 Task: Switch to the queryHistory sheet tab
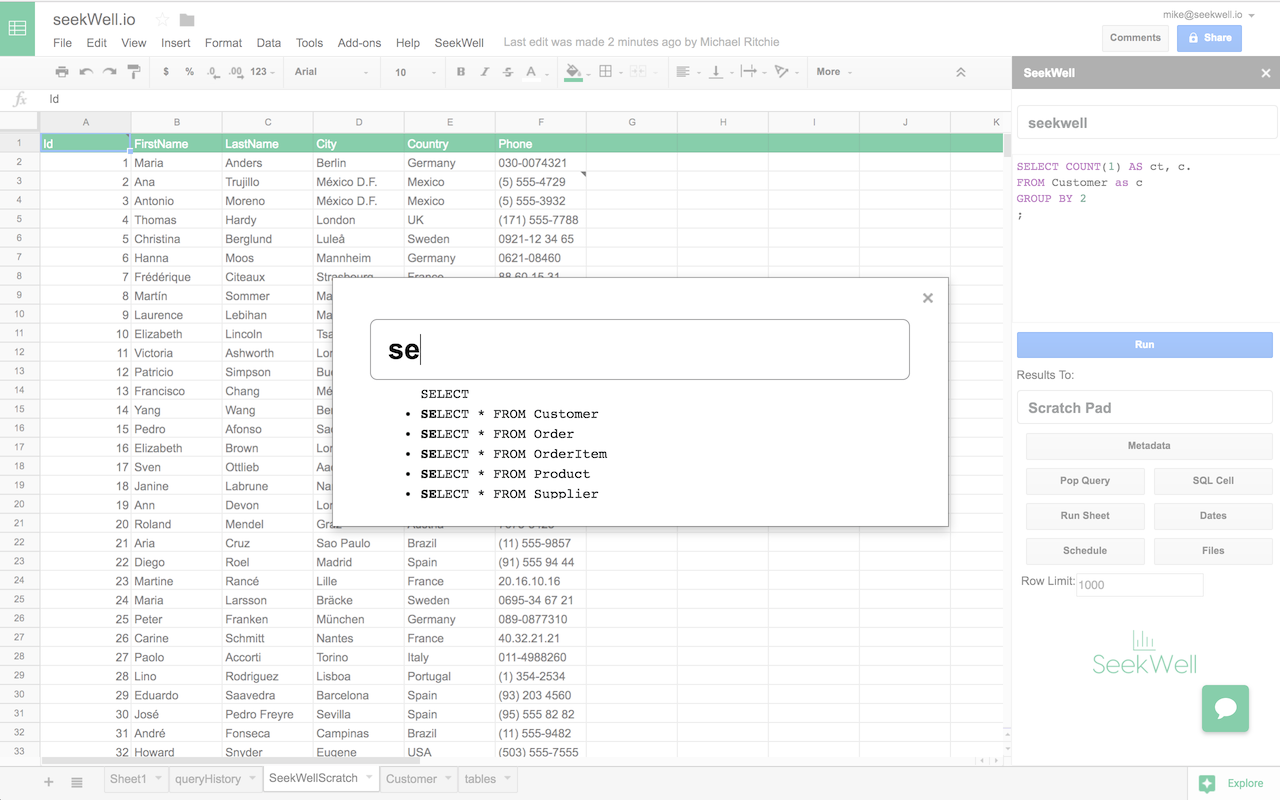click(207, 778)
